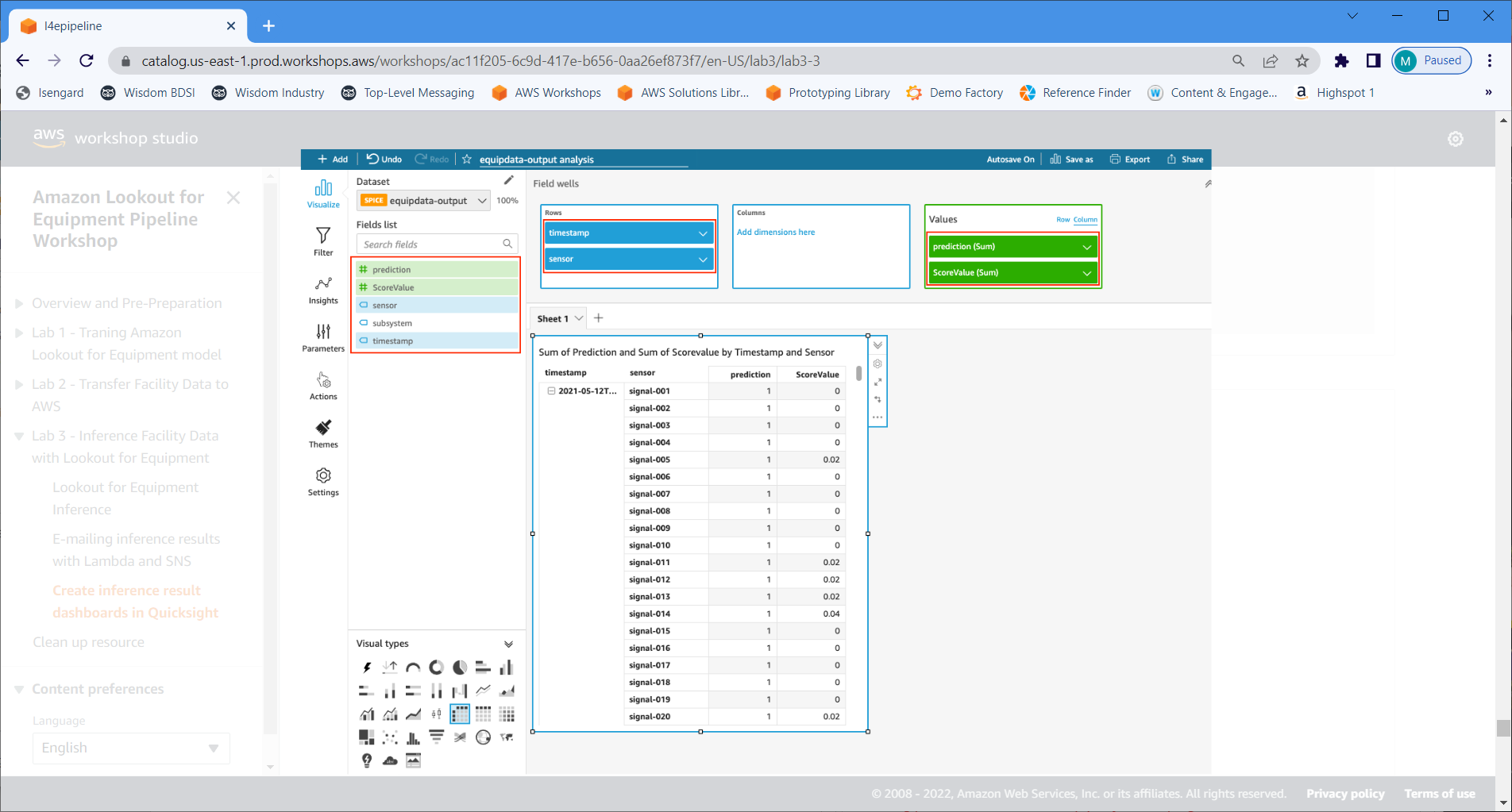Click the Search fields input box

click(x=437, y=244)
